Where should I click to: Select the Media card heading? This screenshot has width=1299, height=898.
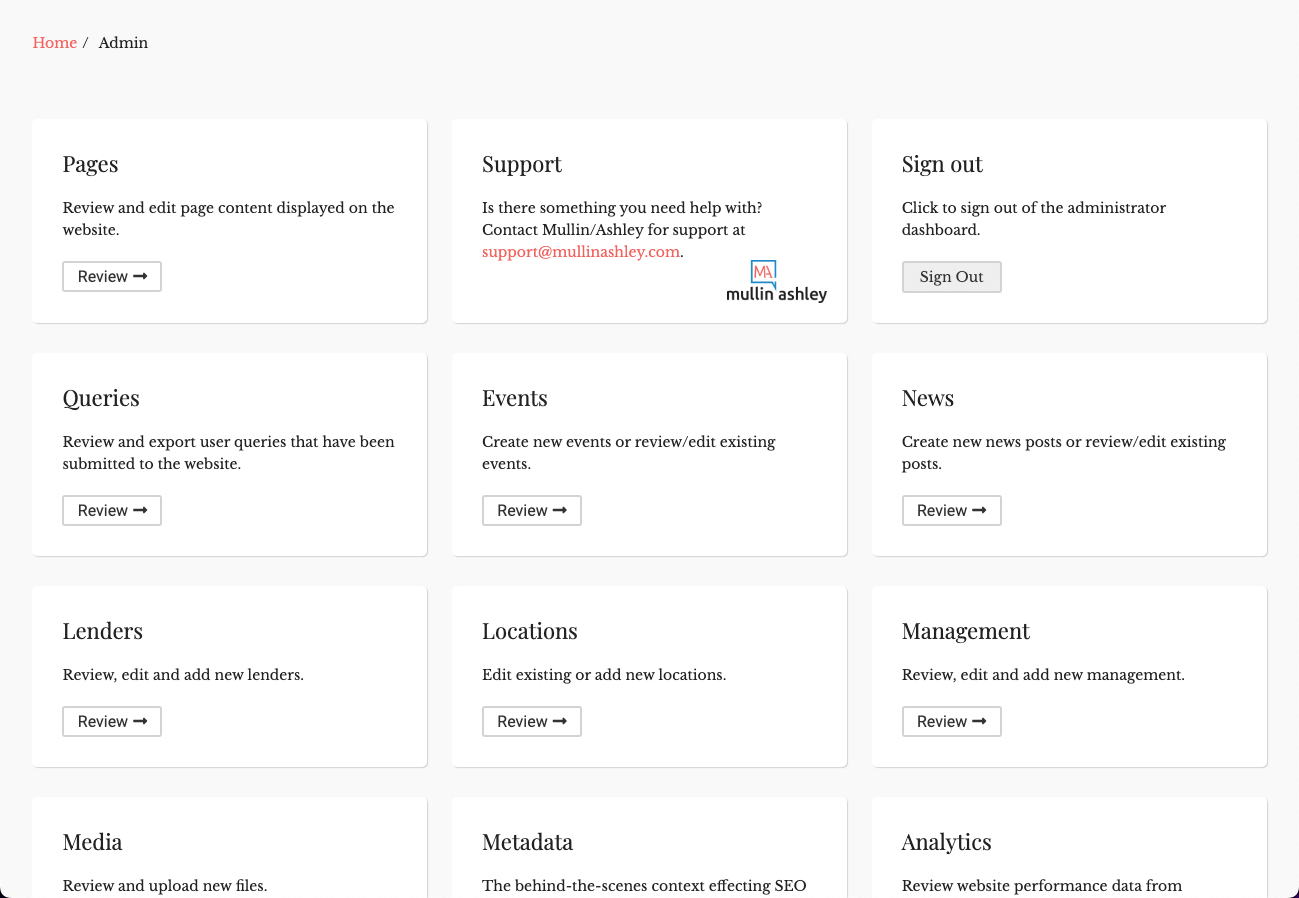[92, 842]
